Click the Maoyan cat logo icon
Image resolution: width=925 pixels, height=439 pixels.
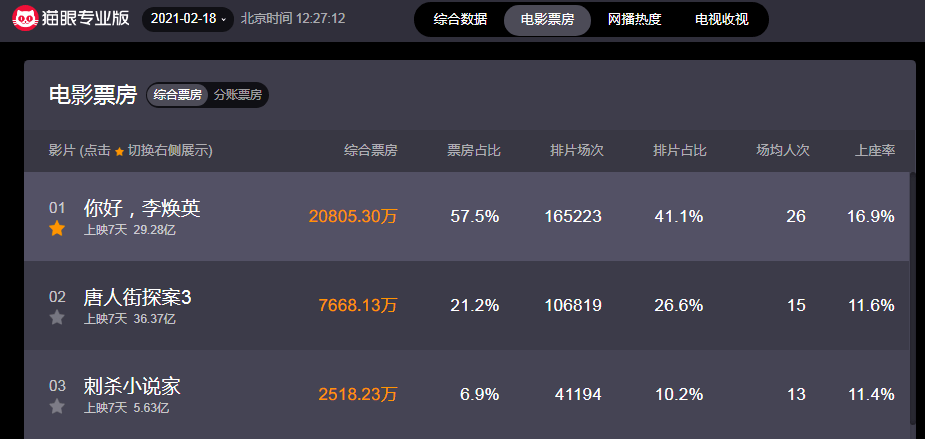click(25, 19)
